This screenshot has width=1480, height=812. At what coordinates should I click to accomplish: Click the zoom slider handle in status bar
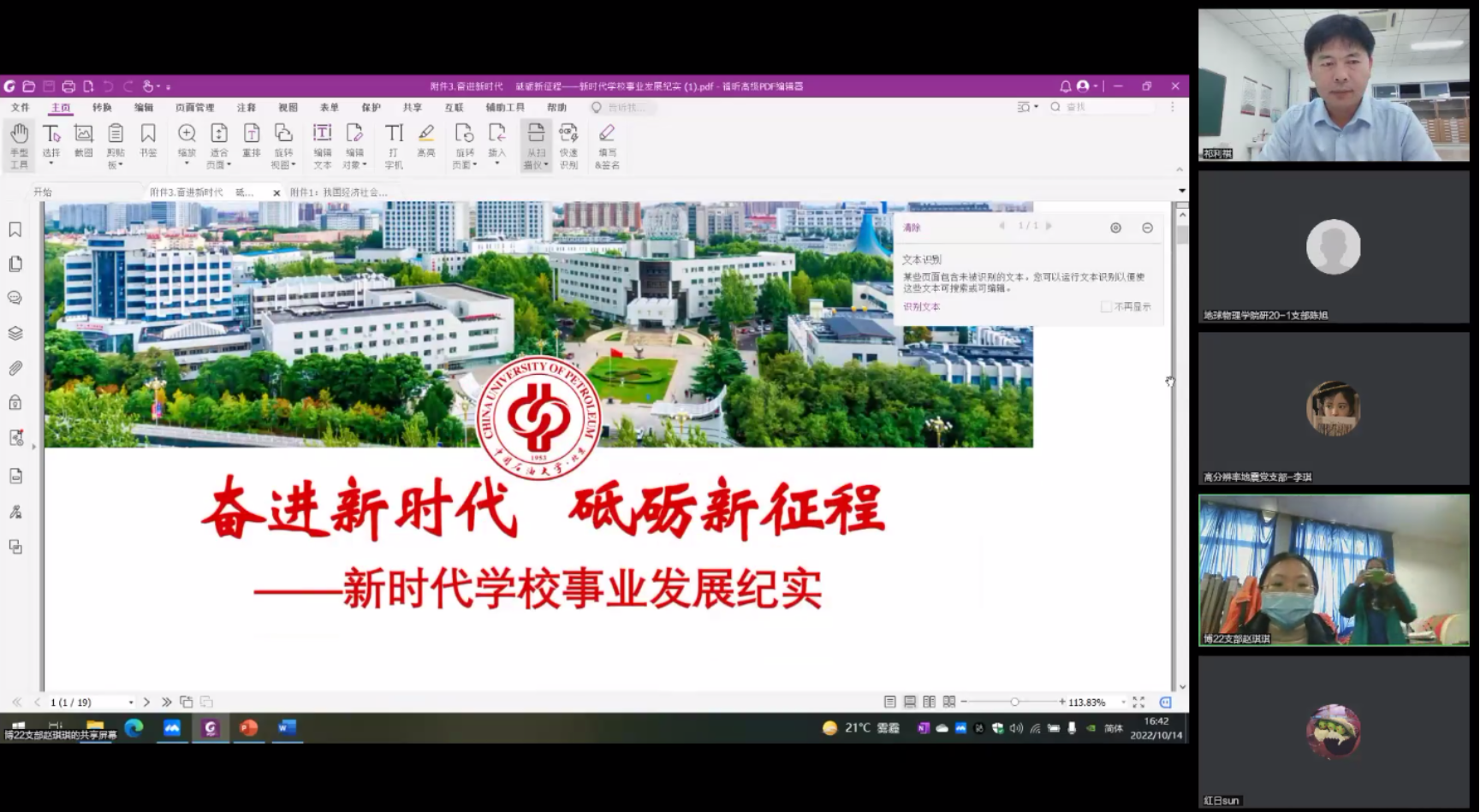1014,702
